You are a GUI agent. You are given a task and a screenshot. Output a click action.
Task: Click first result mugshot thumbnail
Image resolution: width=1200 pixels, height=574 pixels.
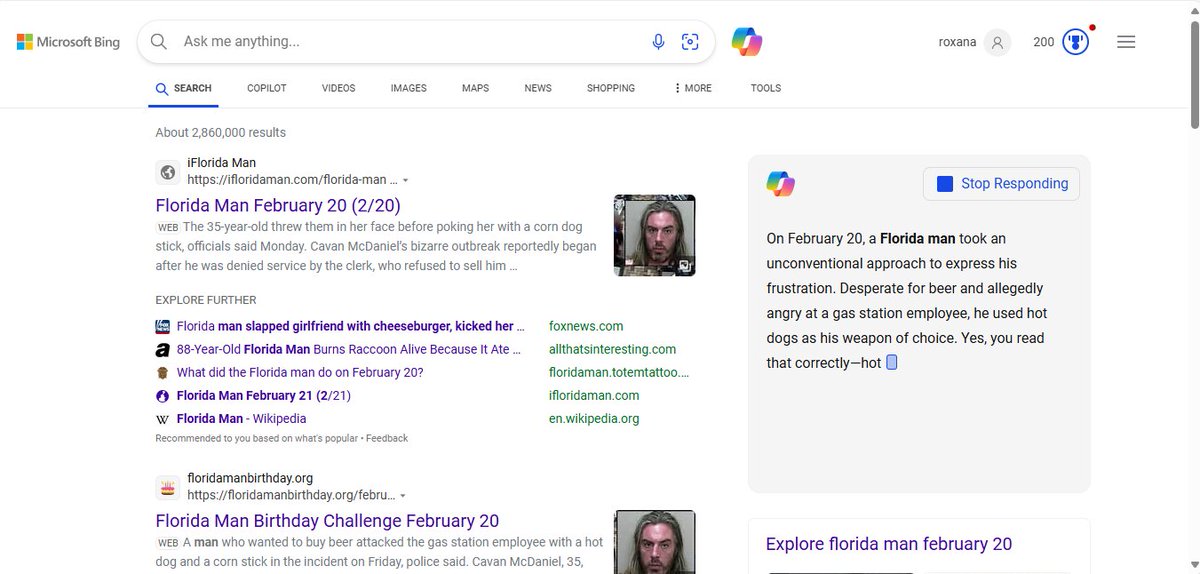pyautogui.click(x=654, y=235)
